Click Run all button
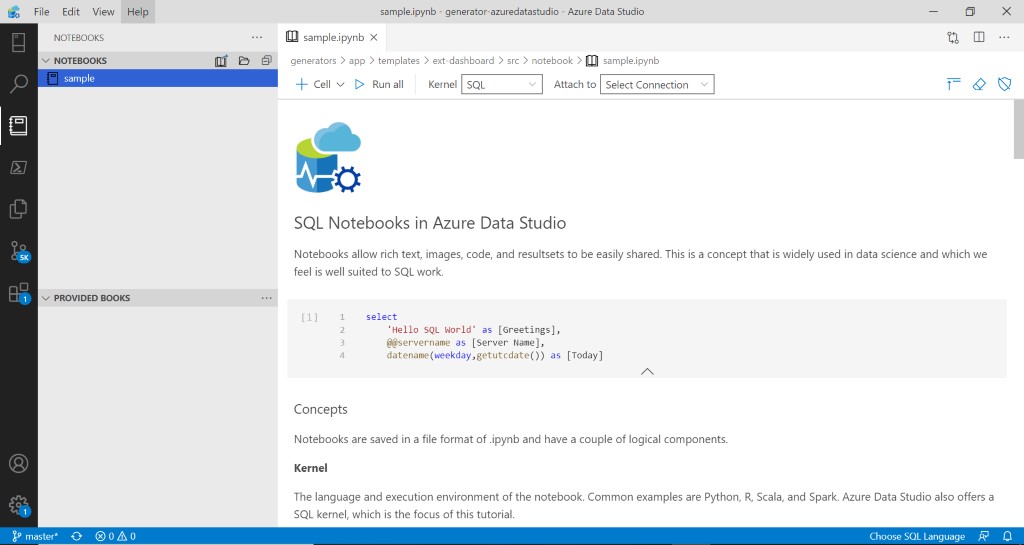This screenshot has width=1024, height=545. 379,84
